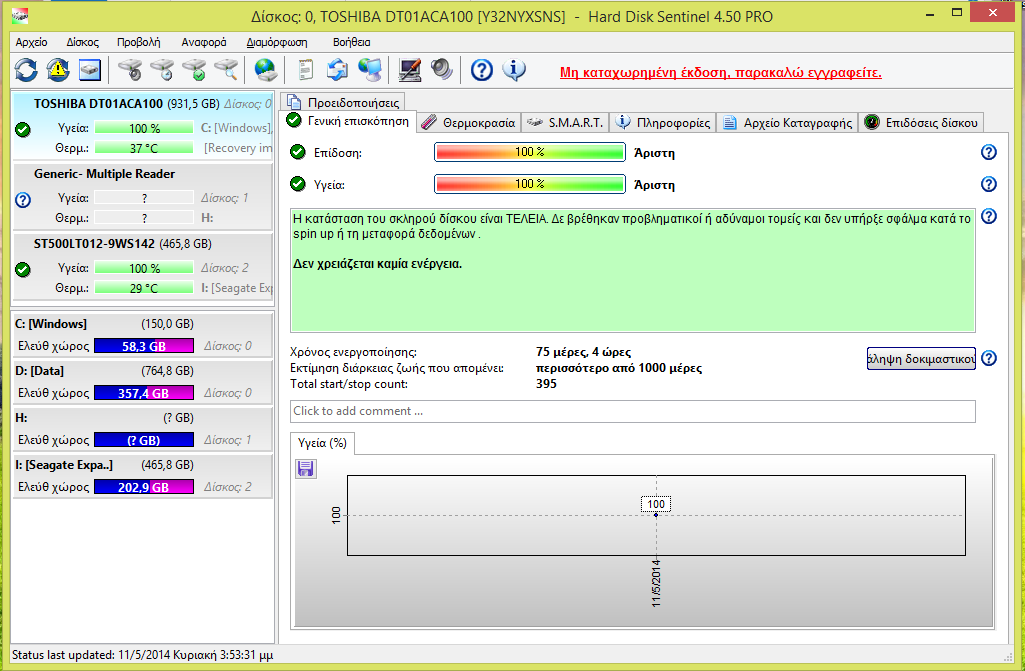Click the help icon beside the green status text
This screenshot has height=671, width=1025.
click(x=988, y=216)
